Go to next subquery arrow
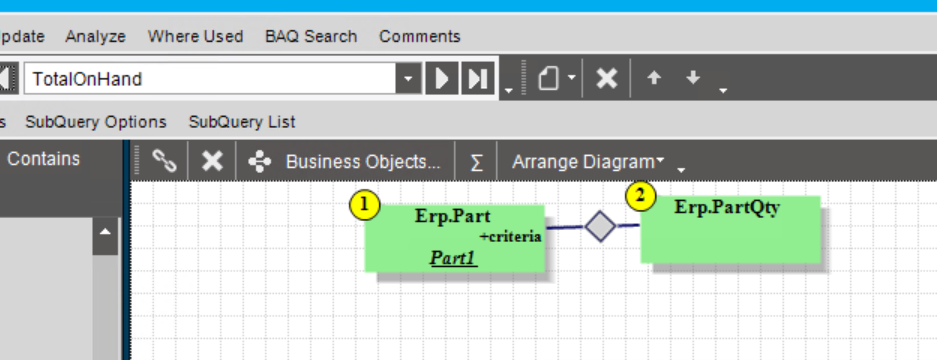Screen dimensions: 937x360 (442, 78)
